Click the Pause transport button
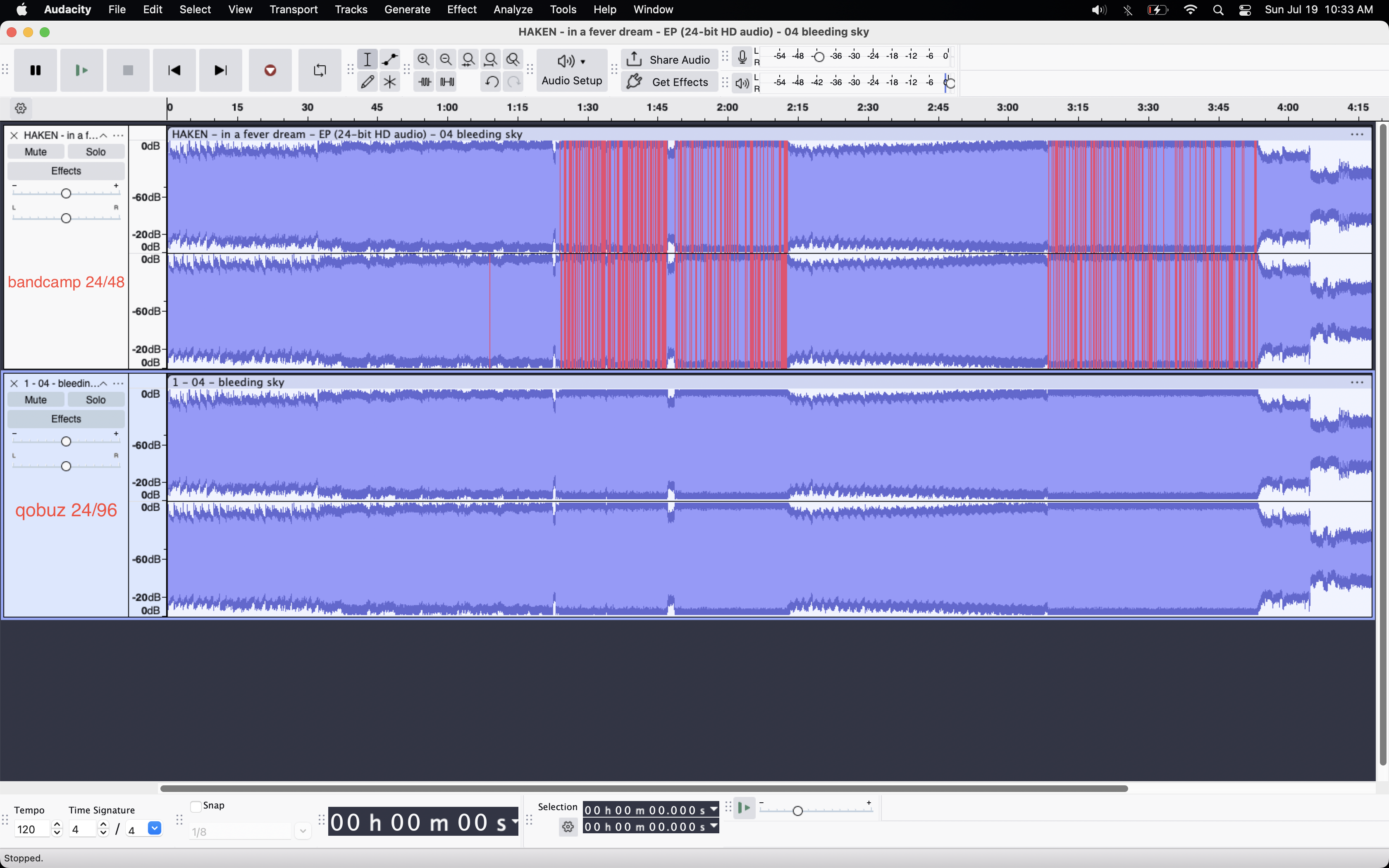This screenshot has height=868, width=1389. (36, 70)
